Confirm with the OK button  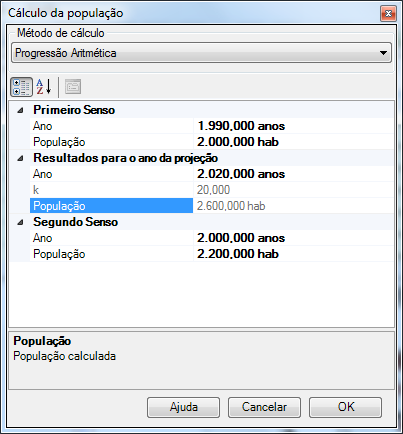click(345, 407)
